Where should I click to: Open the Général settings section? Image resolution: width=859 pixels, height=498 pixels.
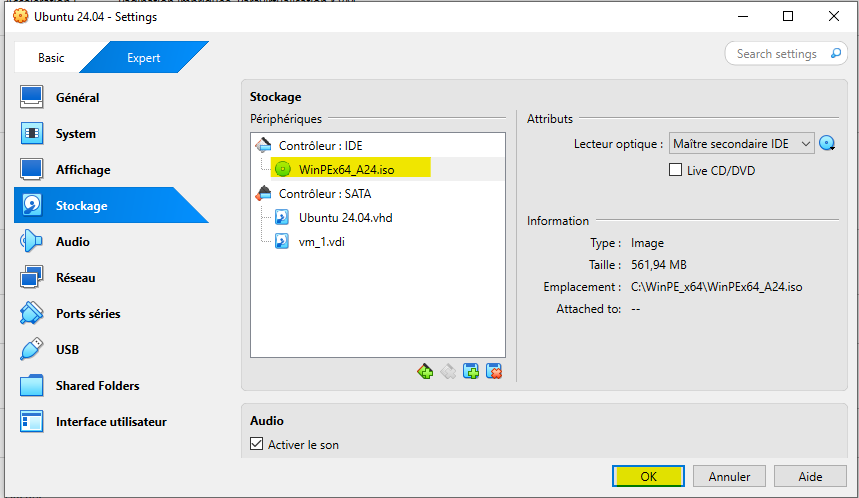[x=77, y=98]
